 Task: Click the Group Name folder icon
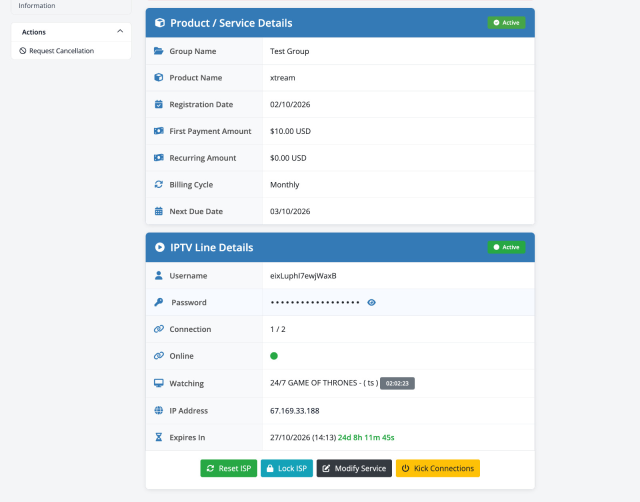tap(159, 51)
